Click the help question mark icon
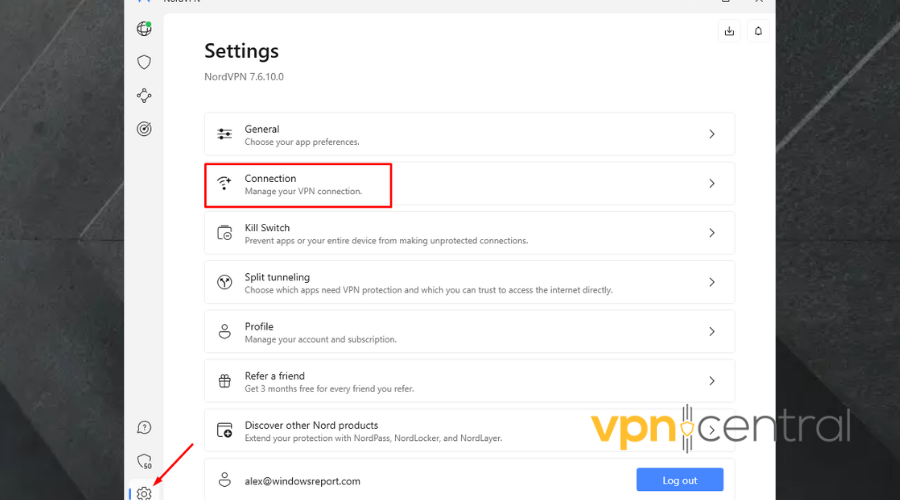The image size is (900, 500). pos(144,428)
